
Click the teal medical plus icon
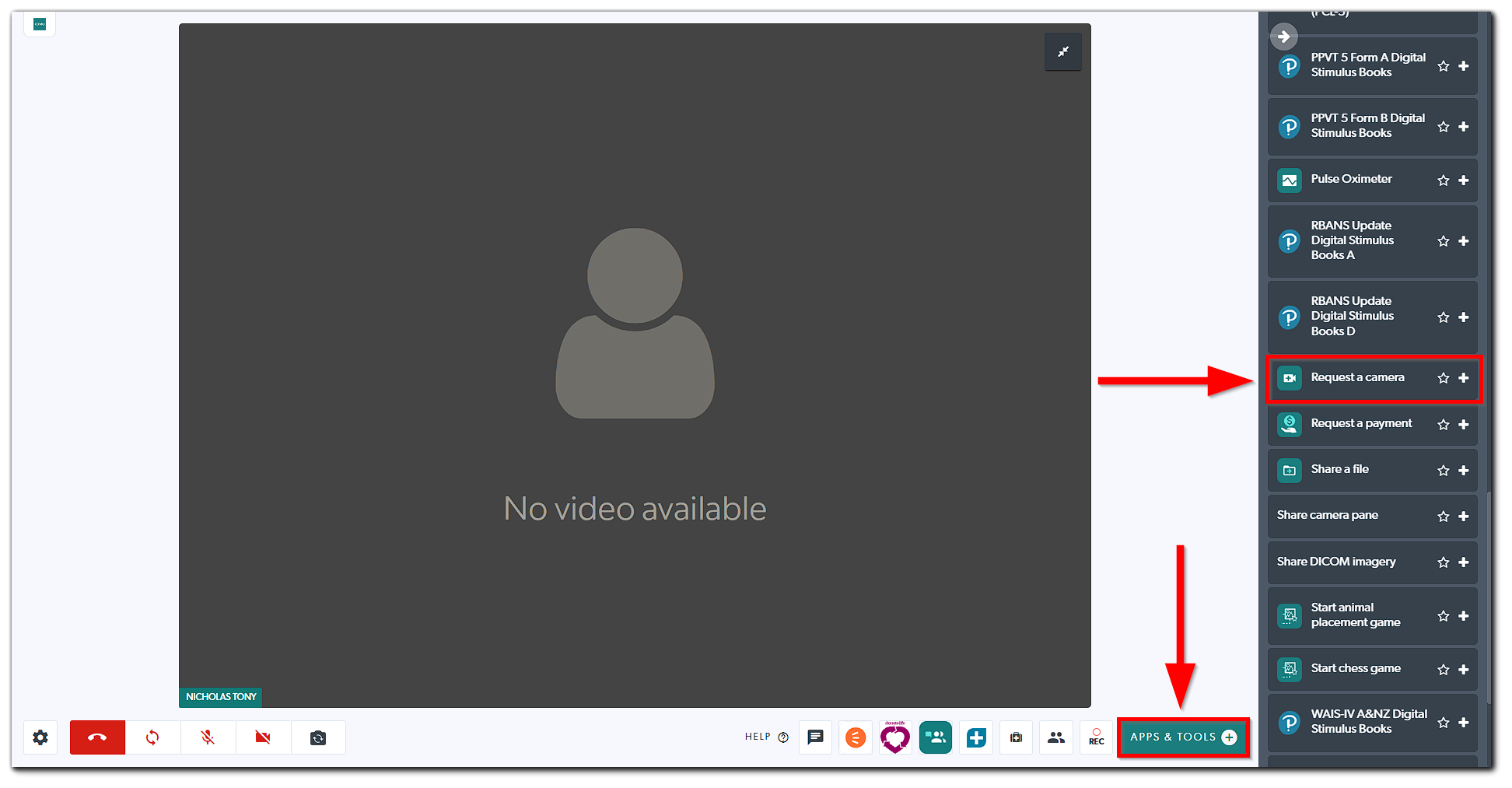(976, 737)
